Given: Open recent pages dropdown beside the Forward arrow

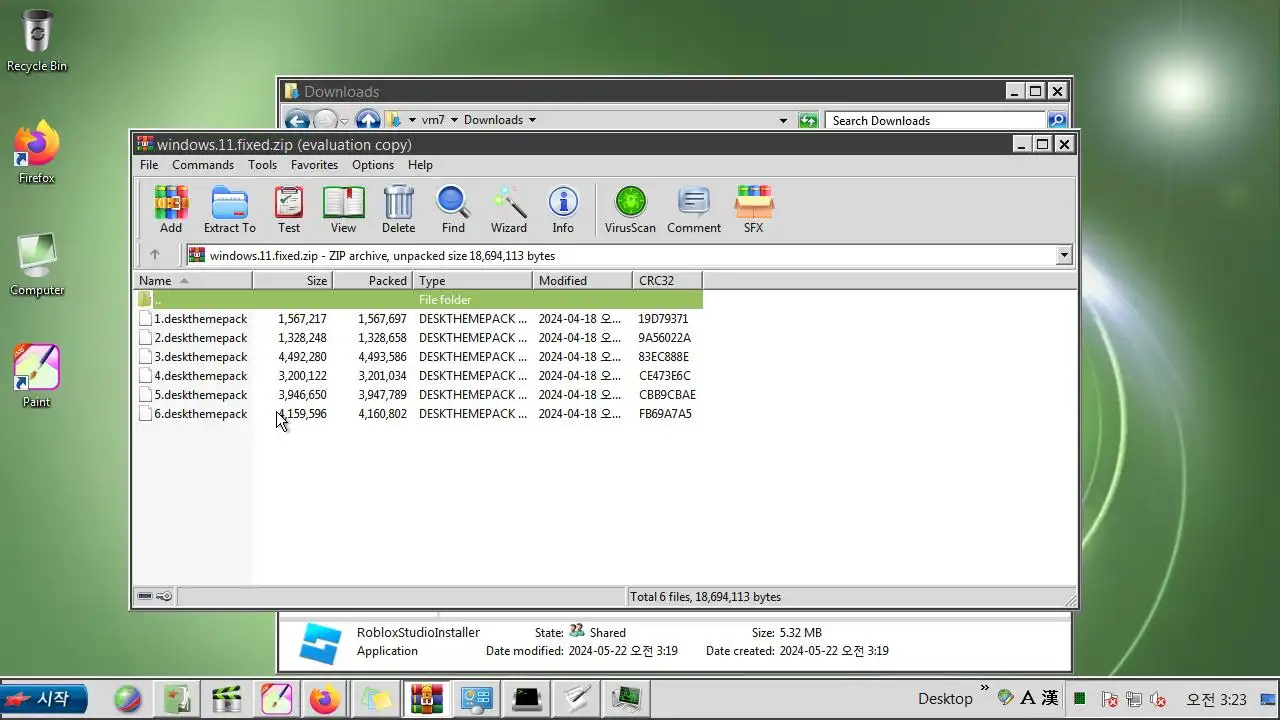Looking at the screenshot, I should click(x=344, y=121).
